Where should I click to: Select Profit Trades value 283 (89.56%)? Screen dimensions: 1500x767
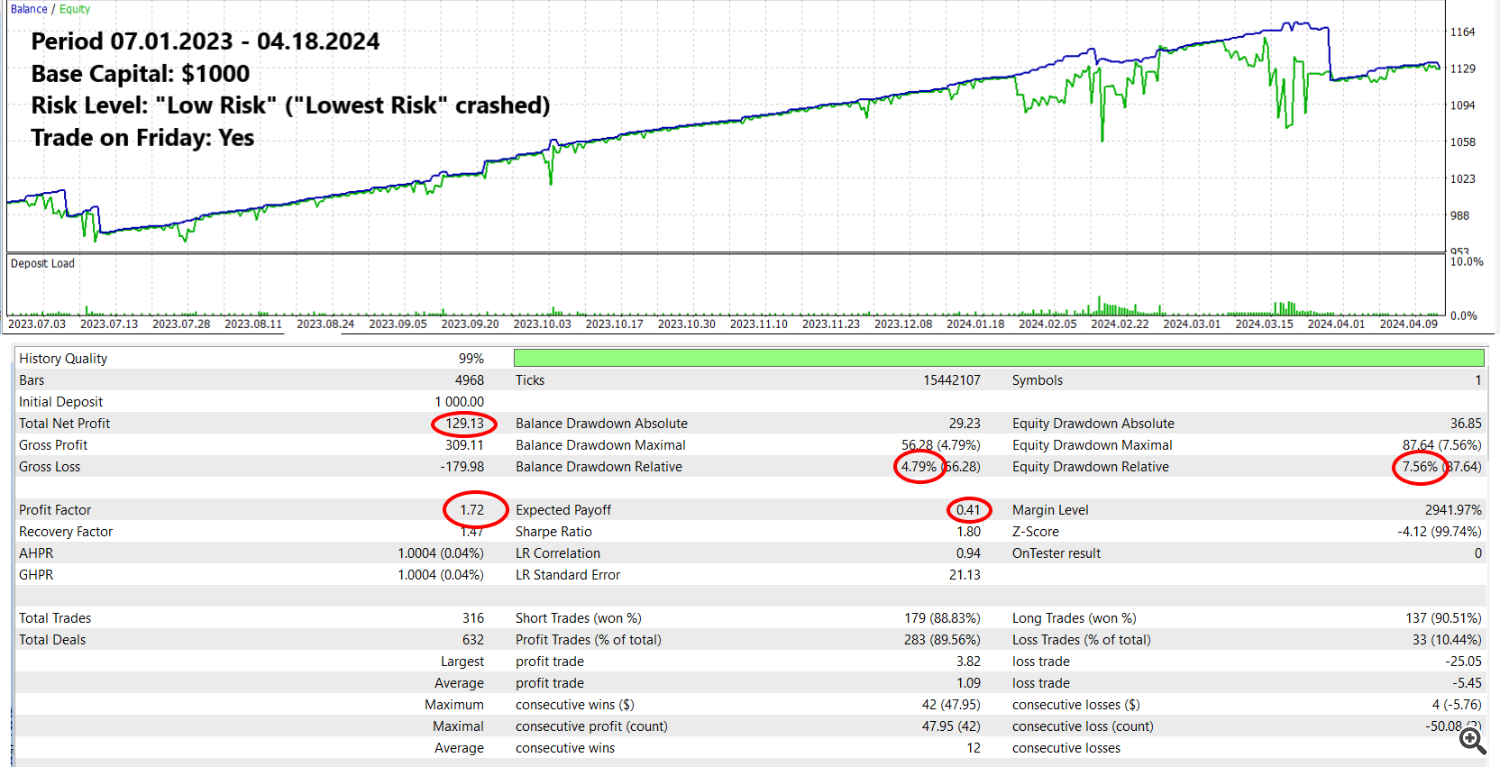(942, 640)
